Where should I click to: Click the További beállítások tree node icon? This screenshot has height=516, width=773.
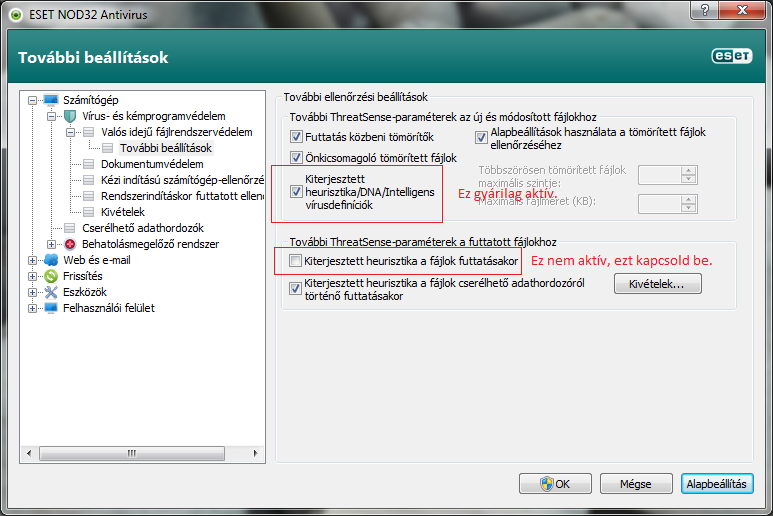click(107, 148)
